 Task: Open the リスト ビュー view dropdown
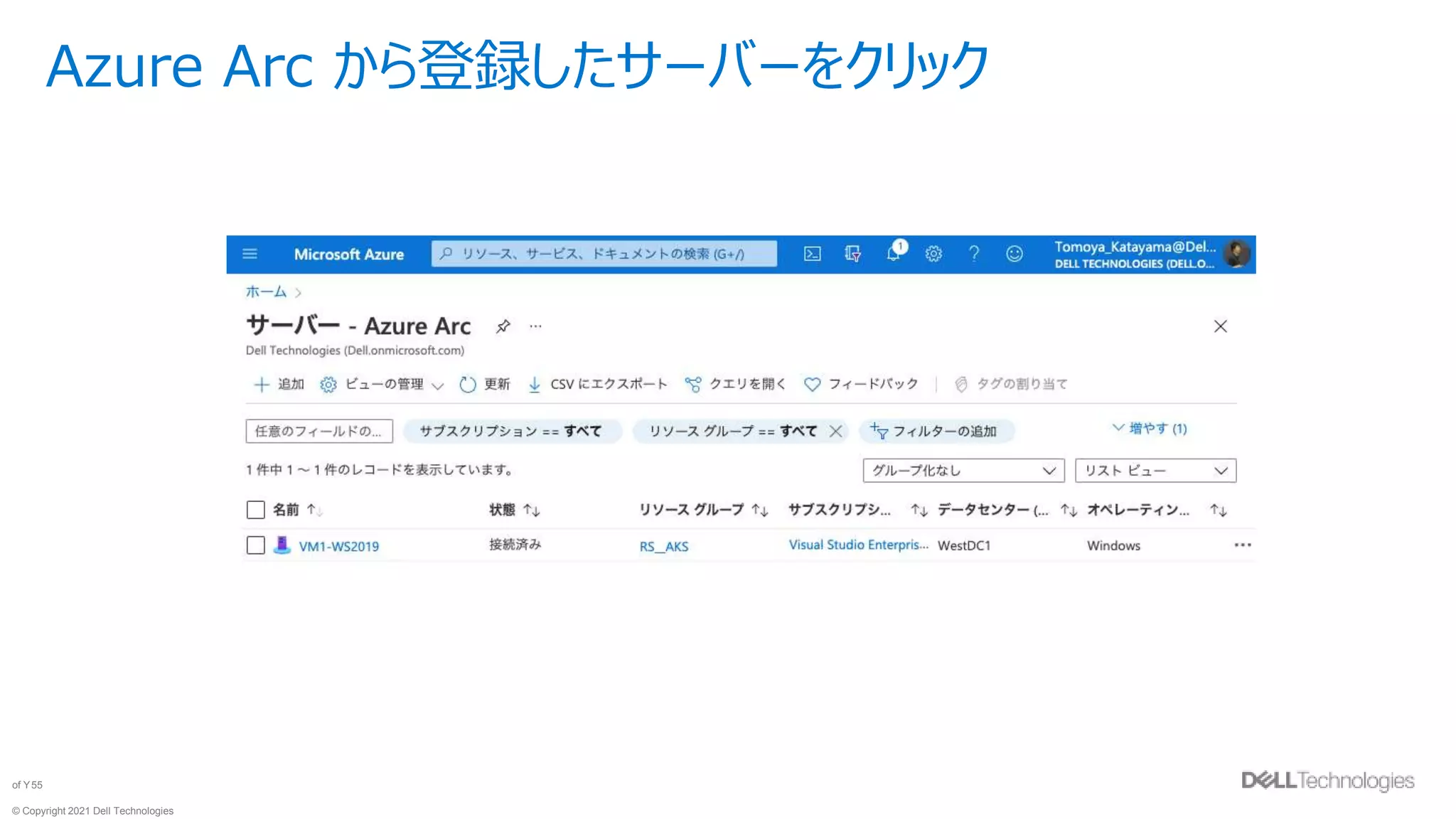click(1155, 471)
